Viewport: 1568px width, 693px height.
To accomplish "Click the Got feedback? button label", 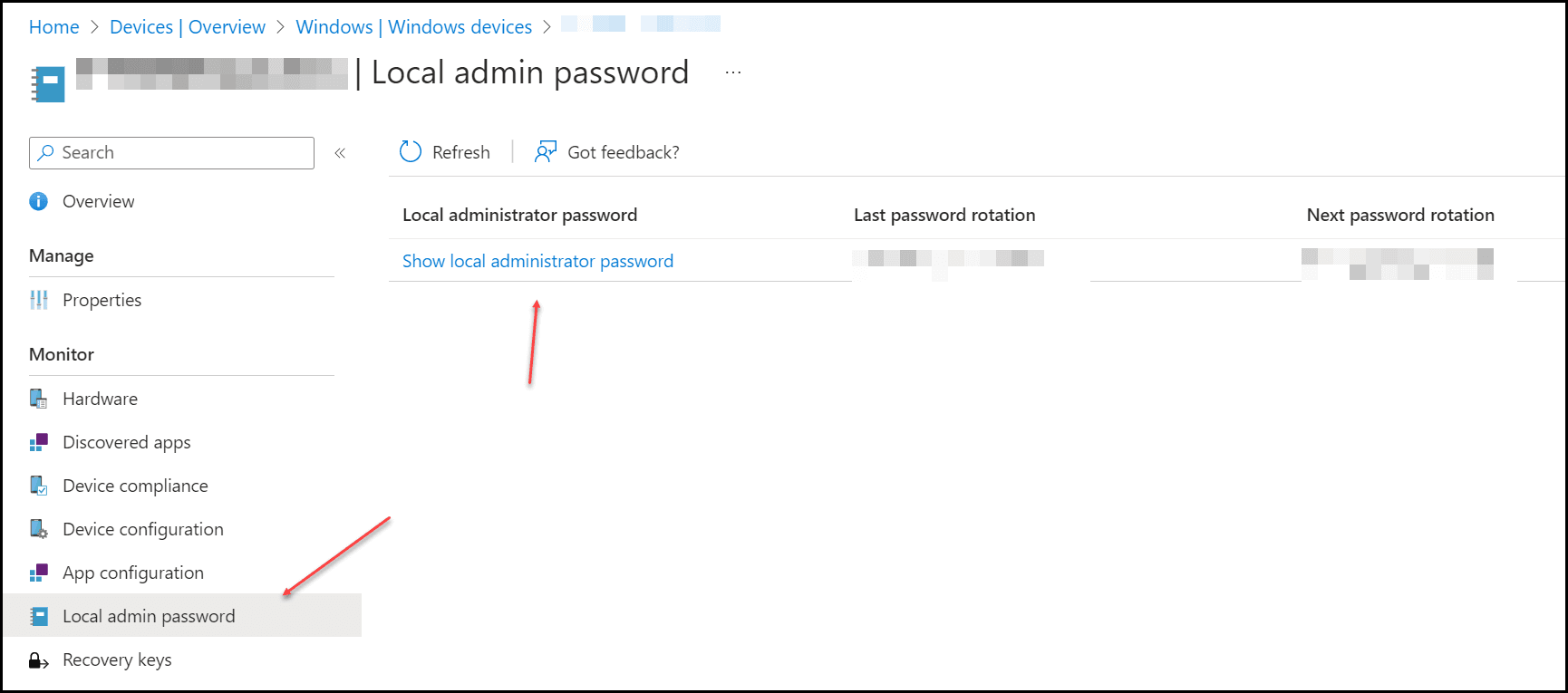I will (x=623, y=152).
